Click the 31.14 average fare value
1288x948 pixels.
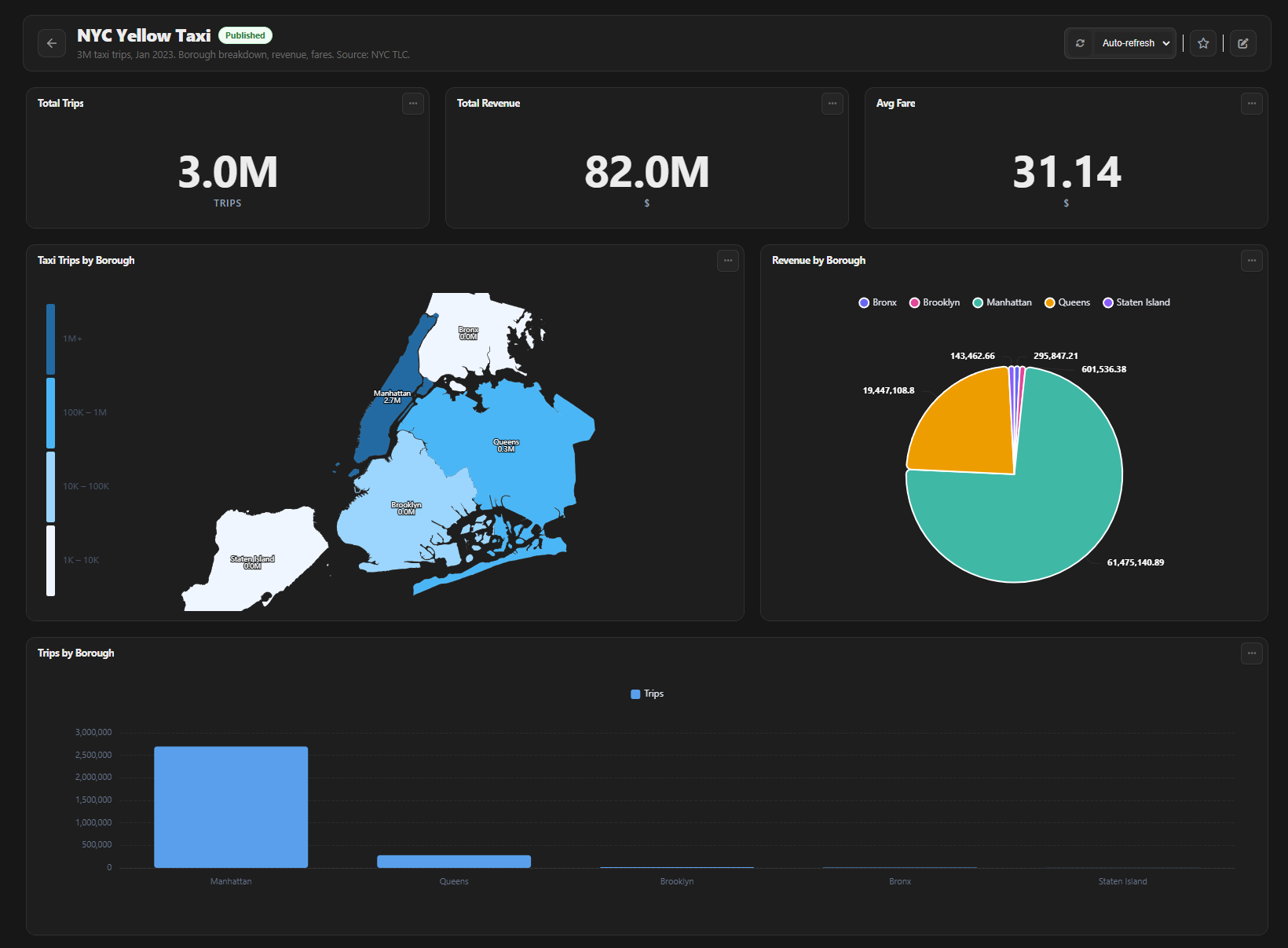[1067, 172]
